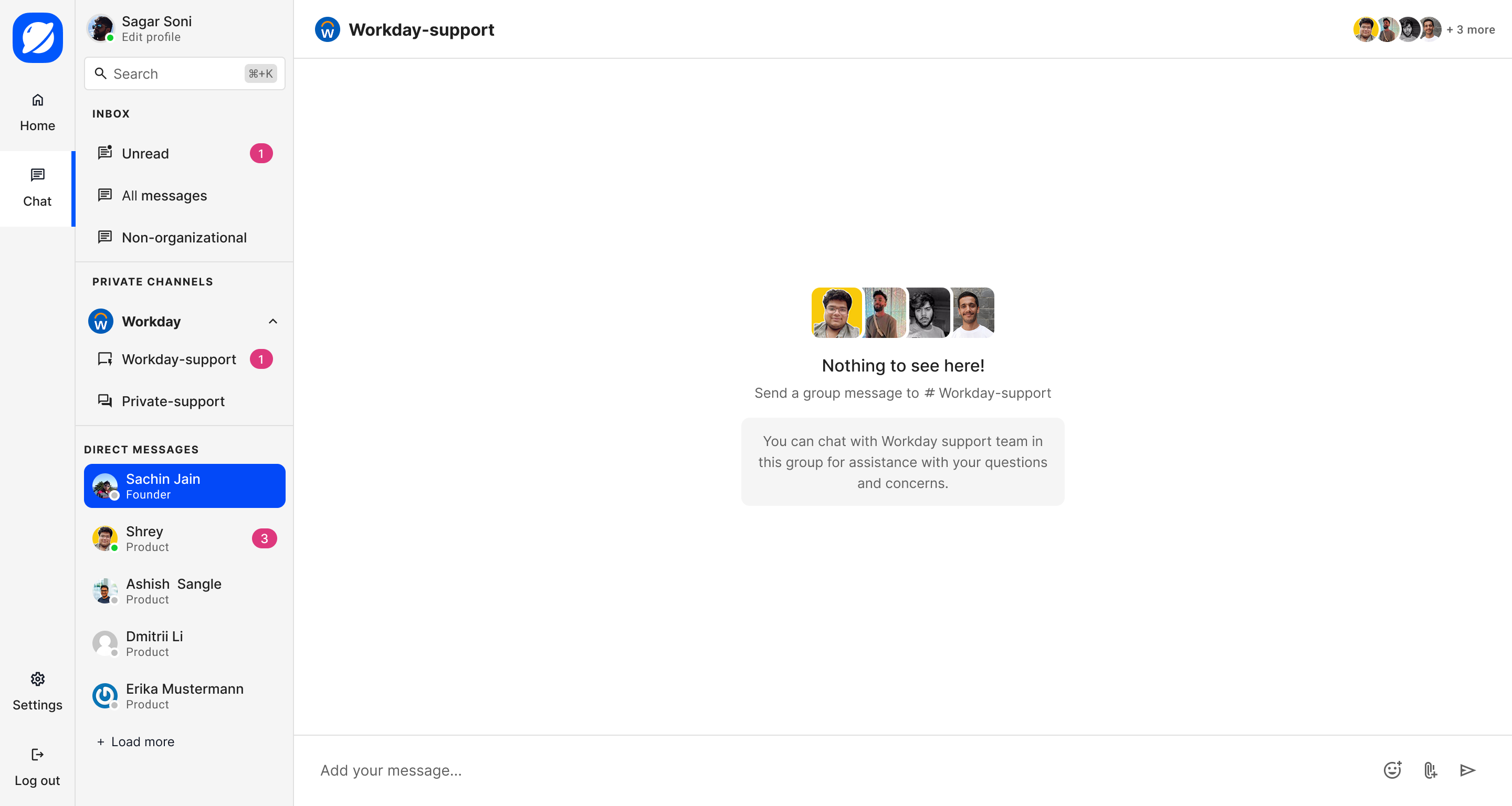The image size is (1512, 806).
Task: Open direct message with Erika Mustermann
Action: 184,696
